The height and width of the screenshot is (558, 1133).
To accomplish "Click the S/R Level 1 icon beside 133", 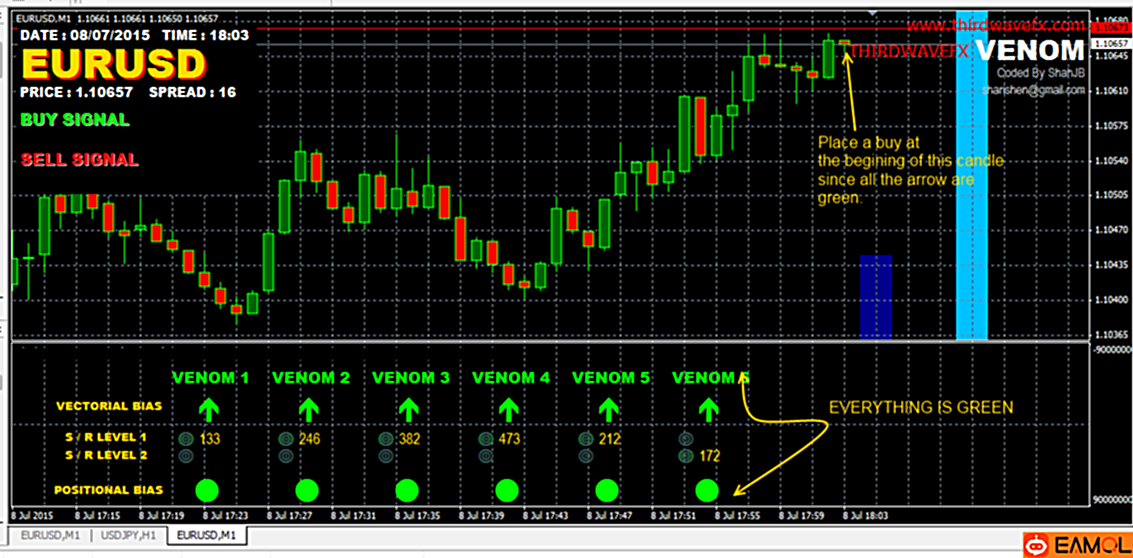I will point(185,438).
